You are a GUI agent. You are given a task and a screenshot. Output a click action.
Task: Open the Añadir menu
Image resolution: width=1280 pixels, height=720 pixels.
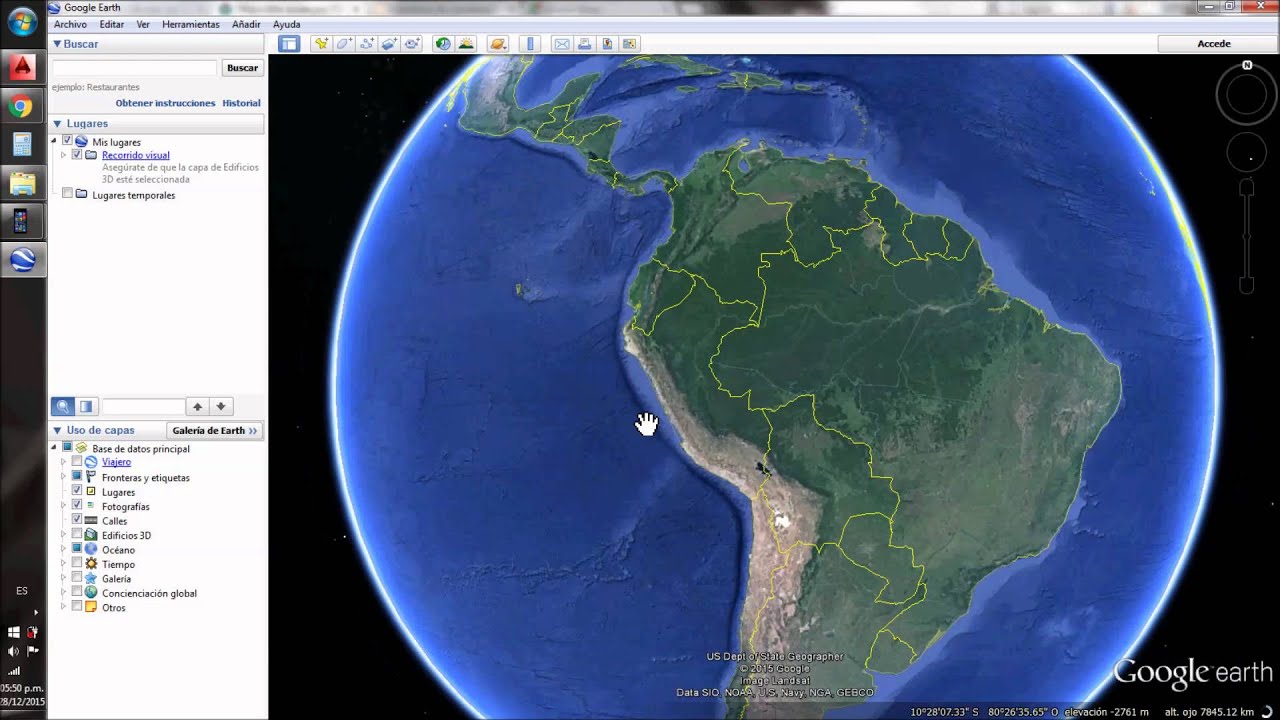coord(246,24)
